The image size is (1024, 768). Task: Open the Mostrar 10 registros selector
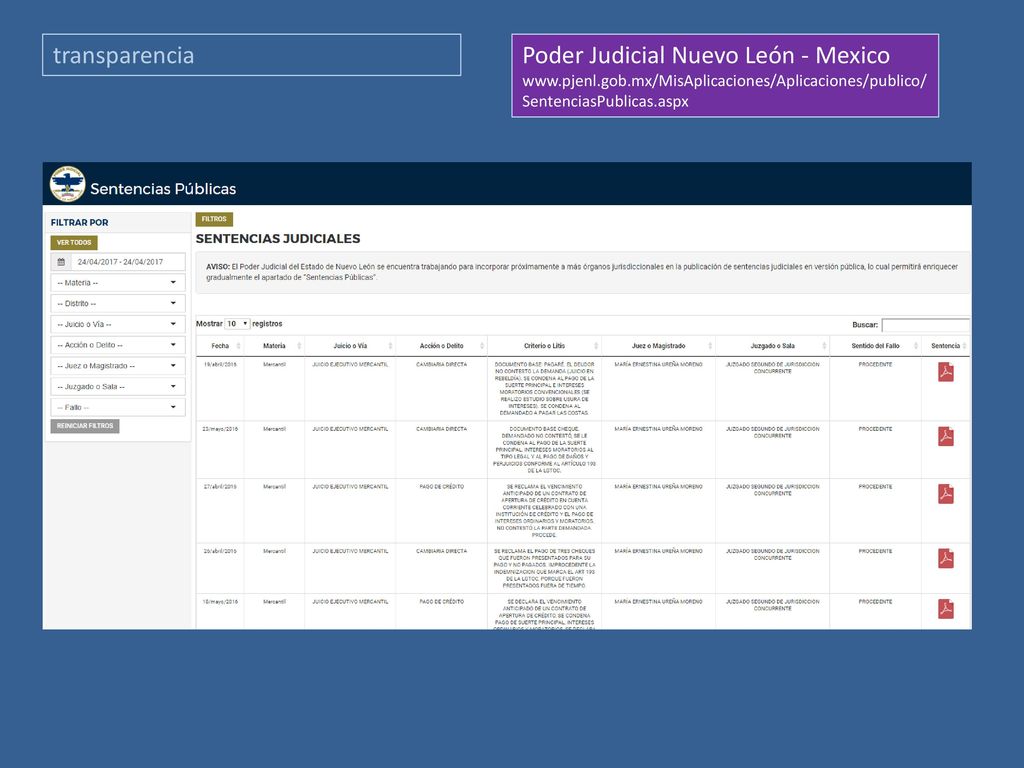click(x=237, y=324)
